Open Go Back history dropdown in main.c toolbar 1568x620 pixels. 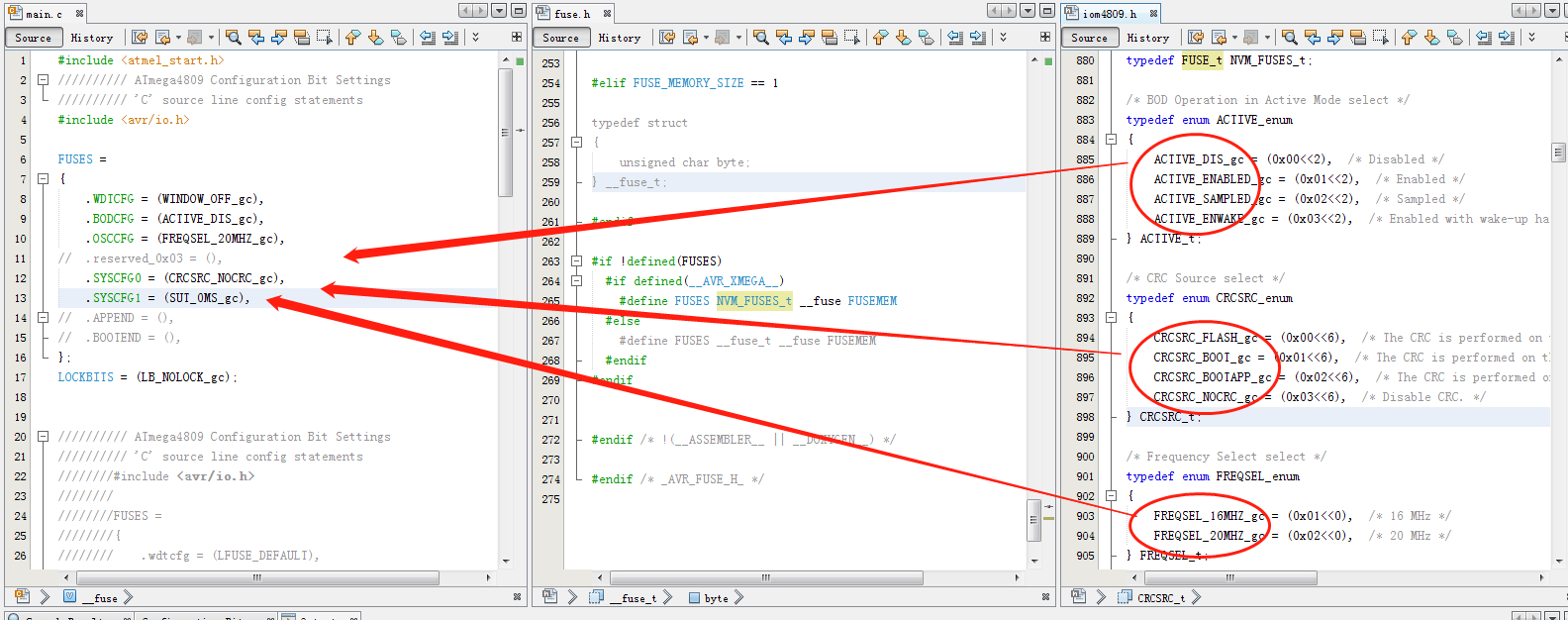[178, 37]
